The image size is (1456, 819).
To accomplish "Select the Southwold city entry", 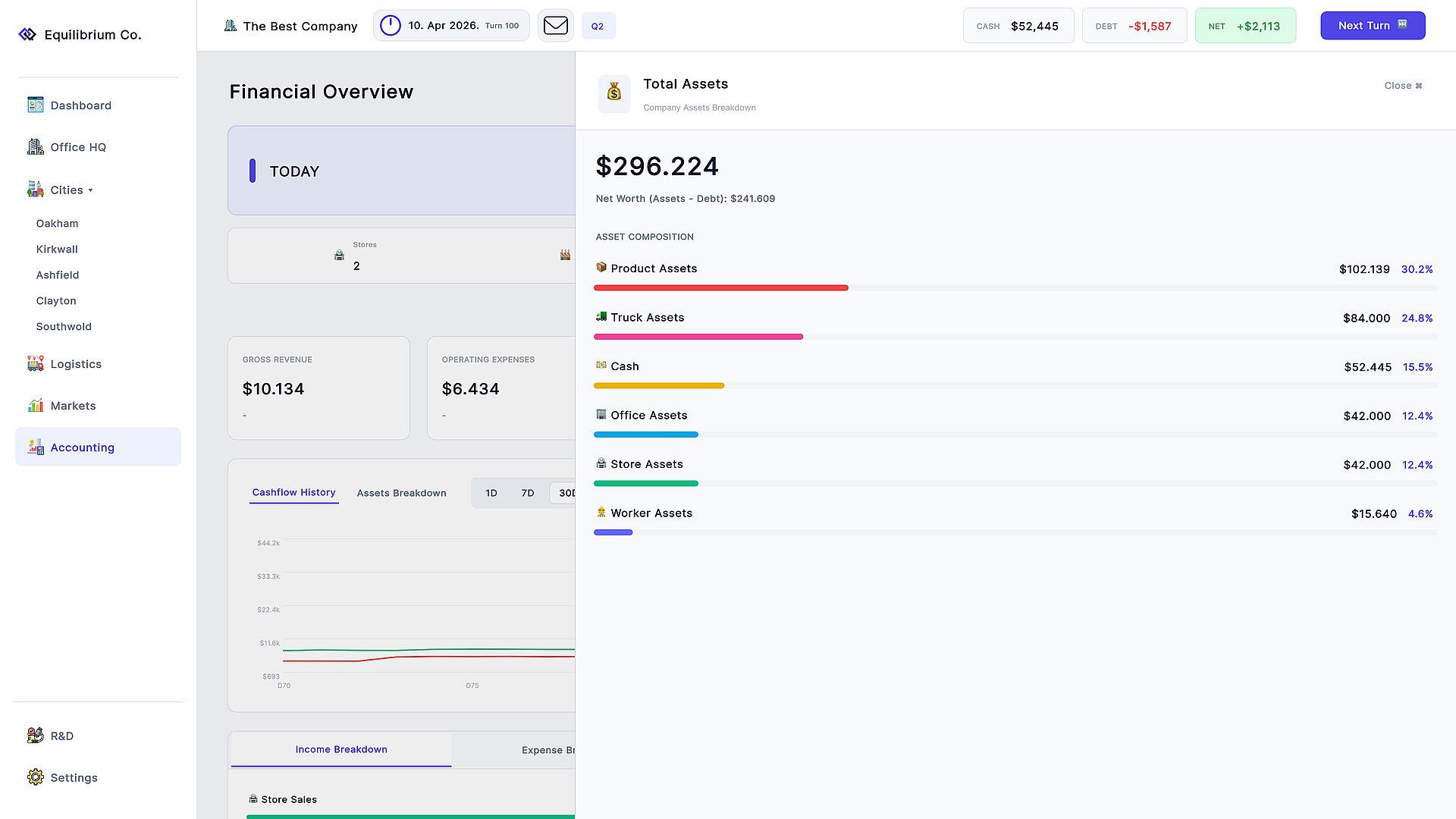I will click(x=64, y=326).
